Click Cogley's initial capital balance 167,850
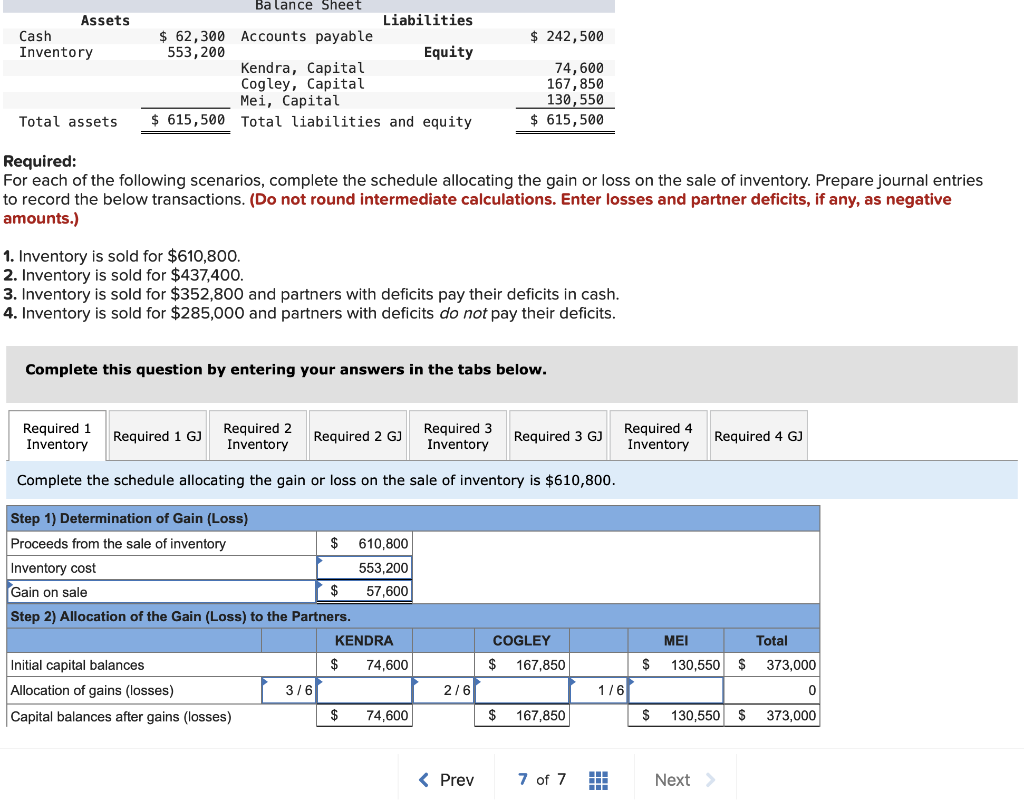Viewport: 1024px width, 810px height. [x=522, y=665]
